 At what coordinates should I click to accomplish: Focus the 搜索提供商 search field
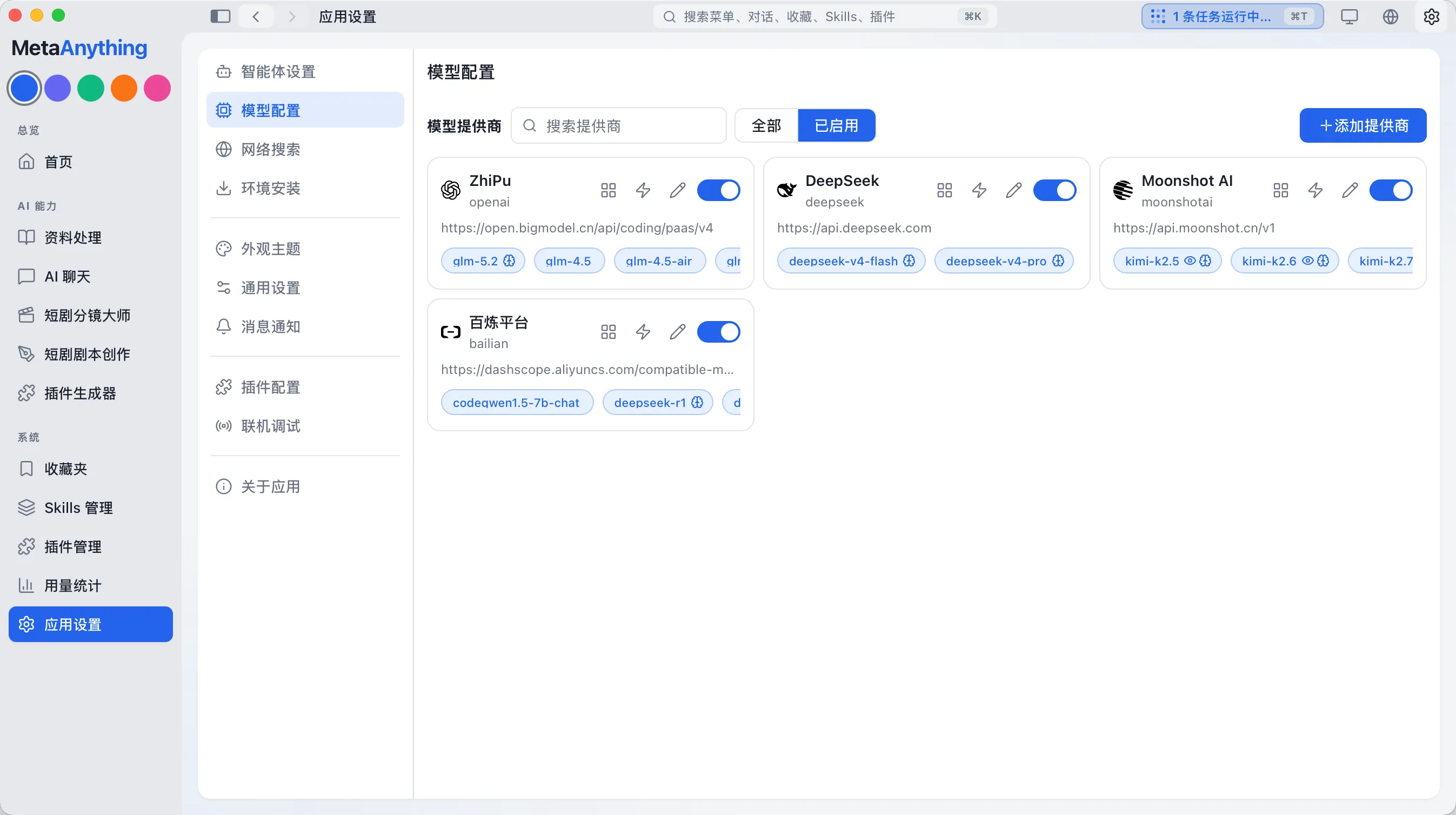coord(619,125)
